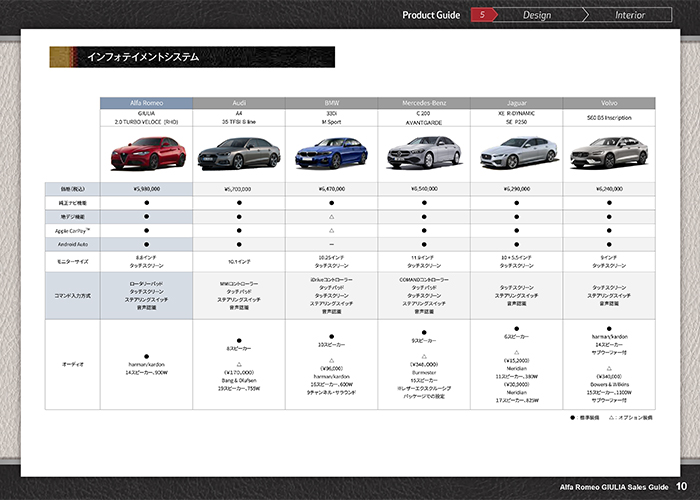Click the Alfa Romeo GIULIA Sales Guide footer
700x500 pixels.
(614, 487)
